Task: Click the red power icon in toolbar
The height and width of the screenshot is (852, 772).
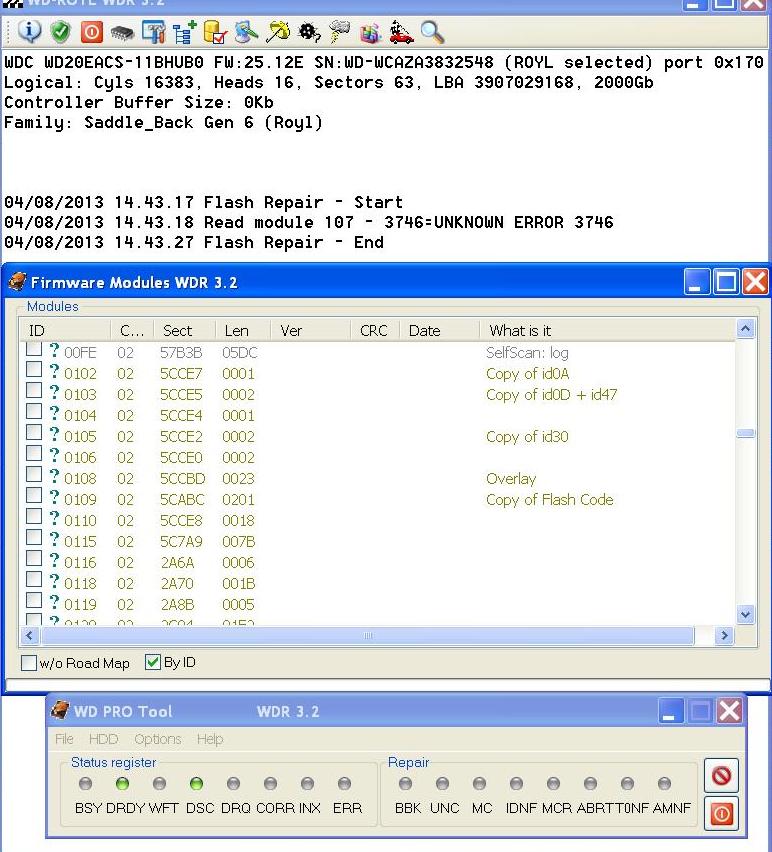Action: pos(92,32)
